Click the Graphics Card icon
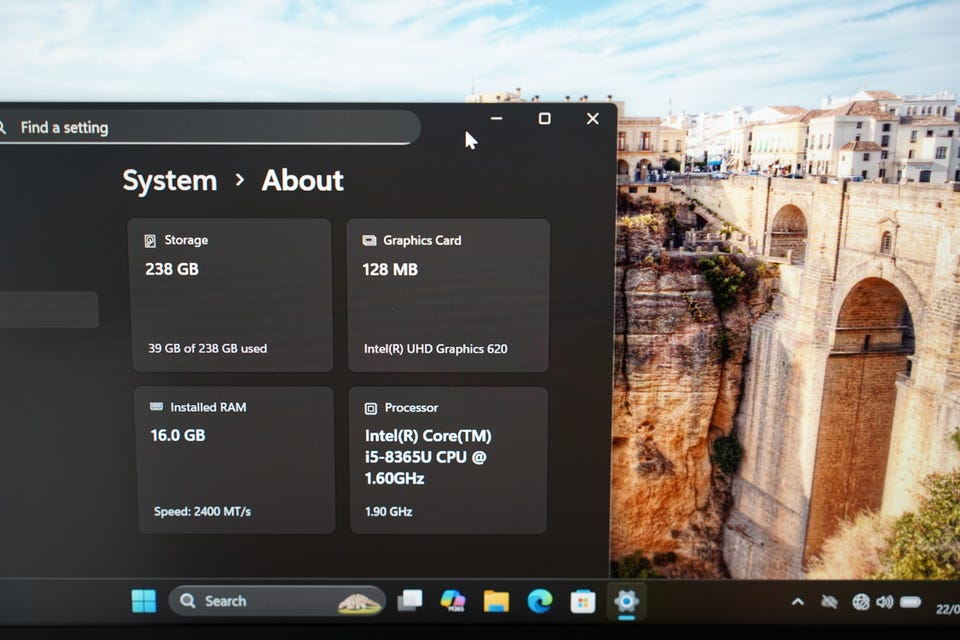 point(369,241)
